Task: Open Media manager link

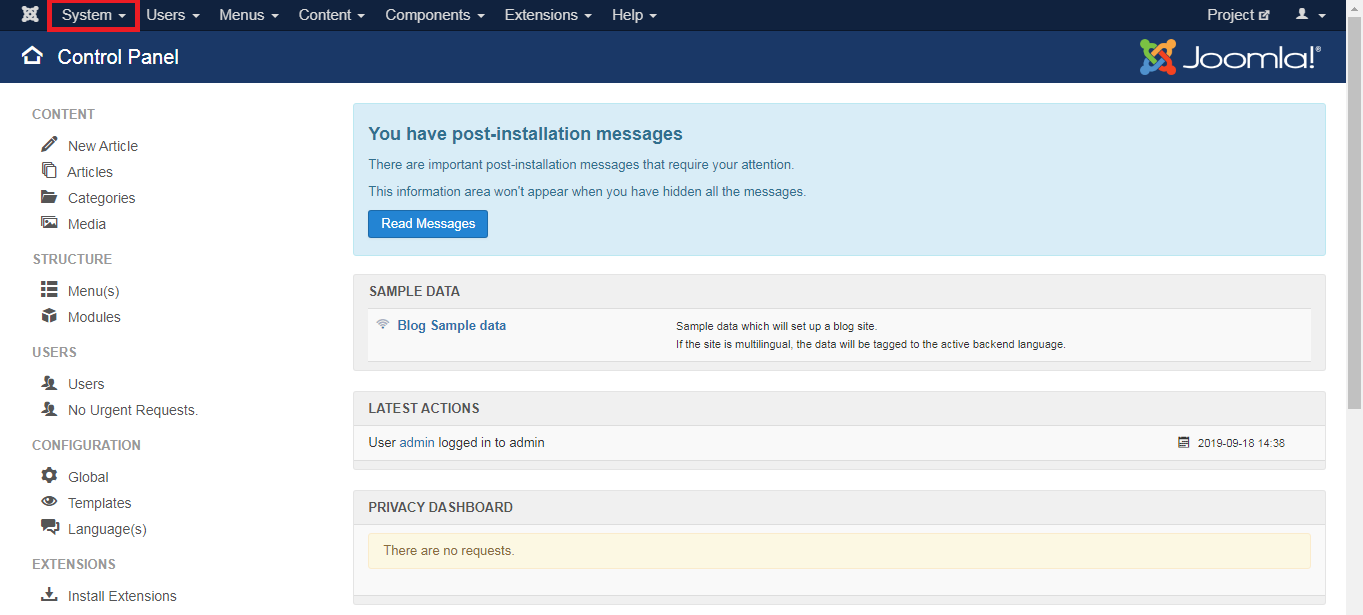Action: click(87, 224)
